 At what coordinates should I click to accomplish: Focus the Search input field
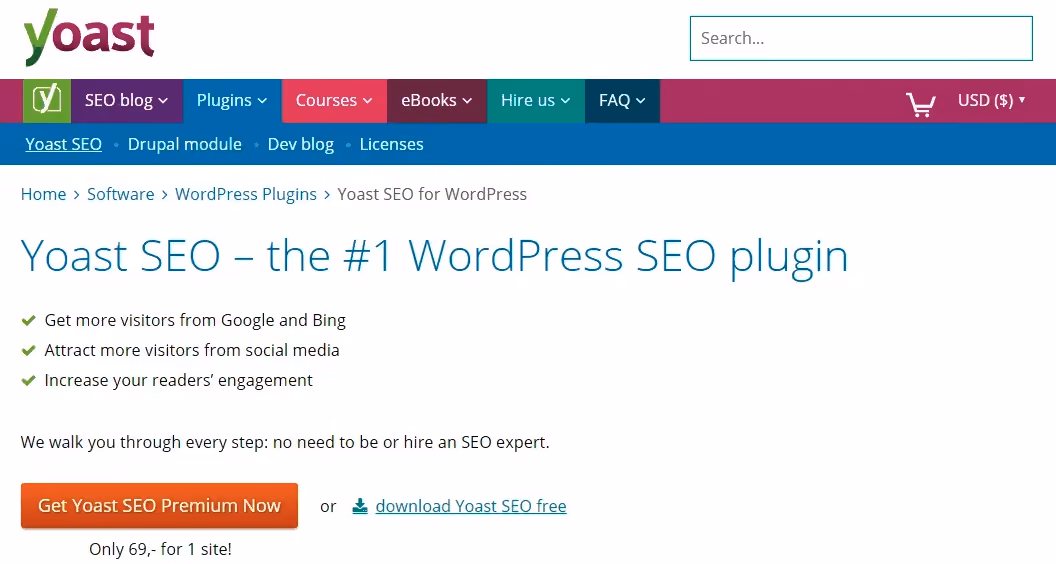click(x=861, y=38)
